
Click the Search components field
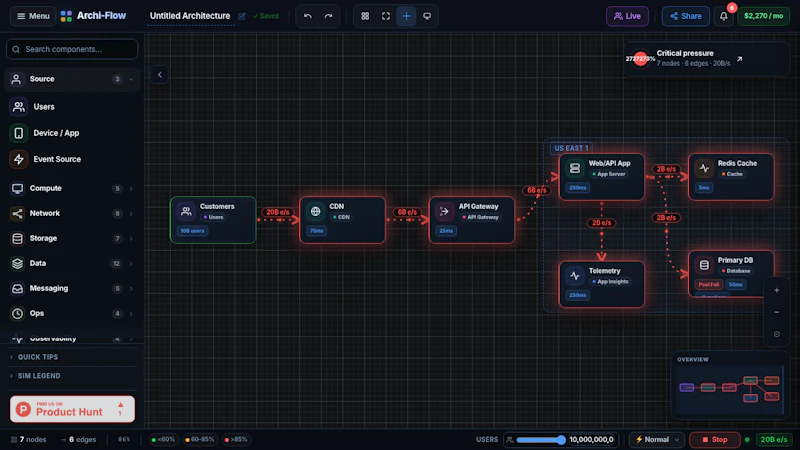tap(72, 49)
